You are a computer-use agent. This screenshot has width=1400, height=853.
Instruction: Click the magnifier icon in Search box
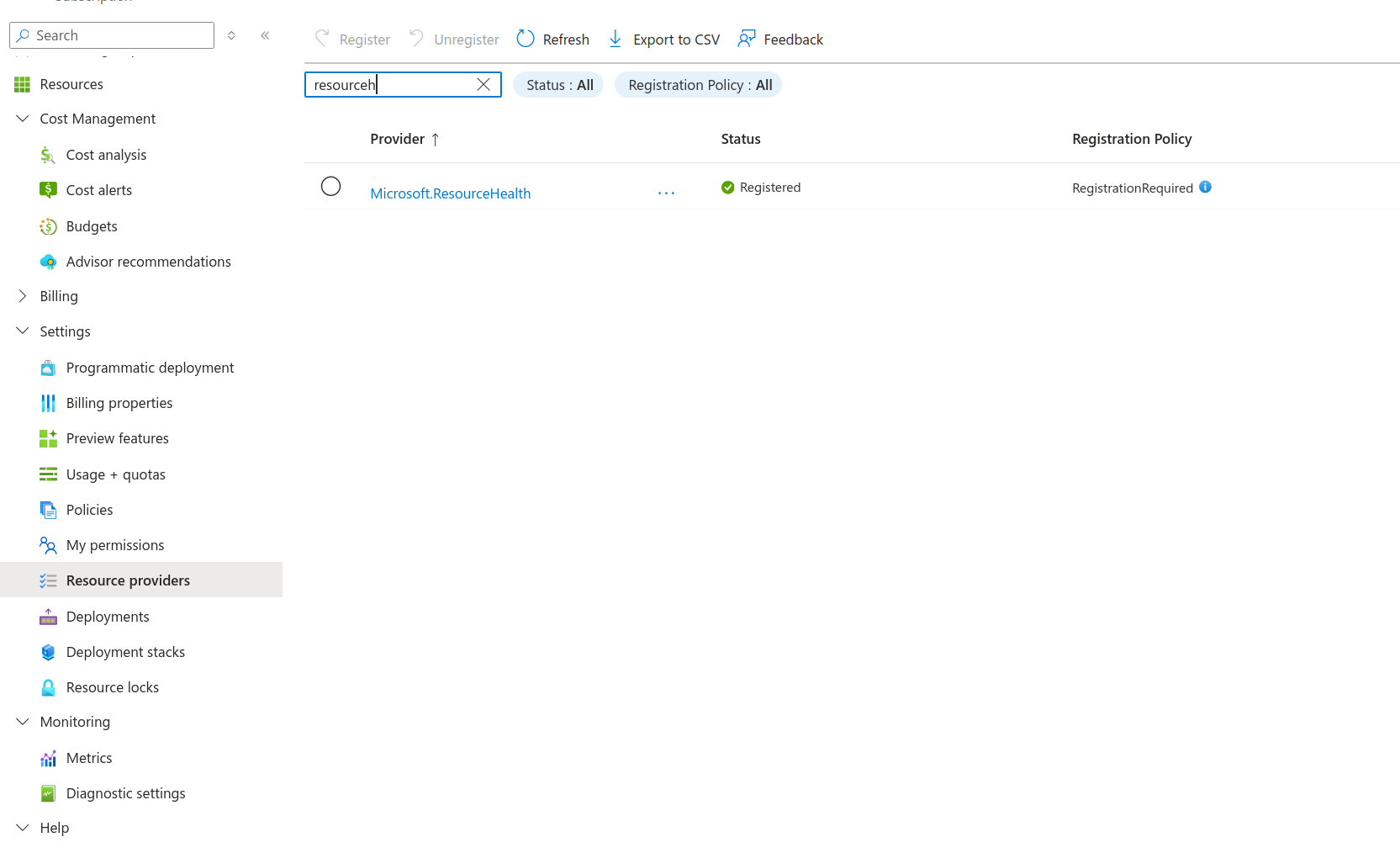point(23,35)
